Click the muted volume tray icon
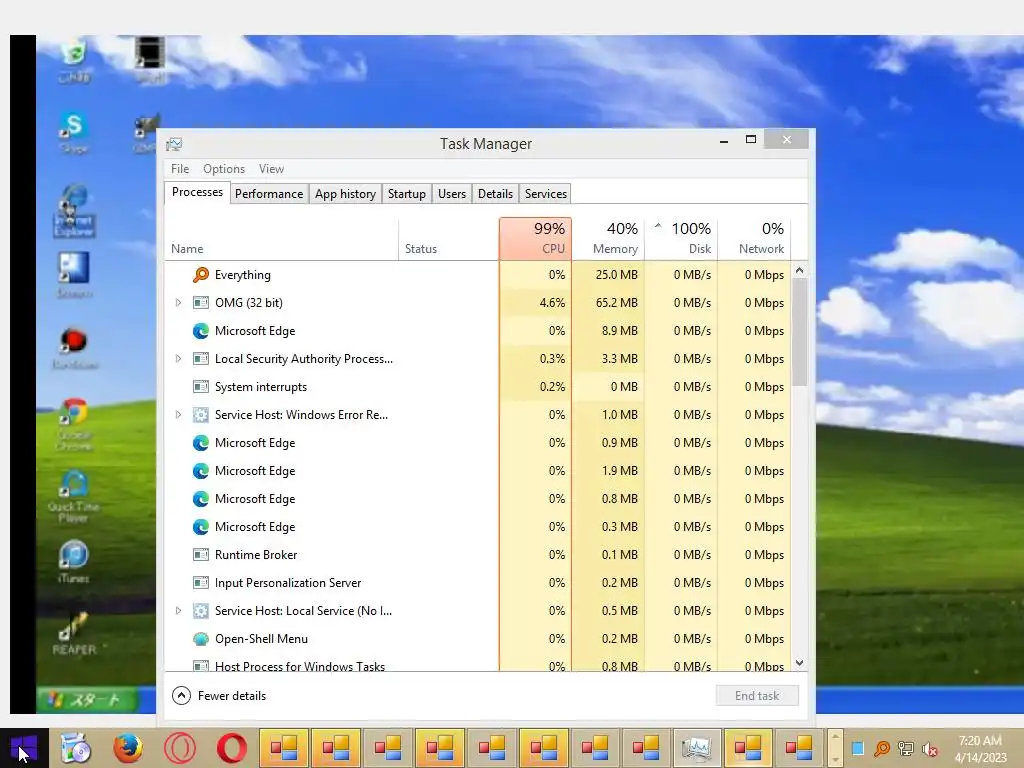 click(930, 749)
